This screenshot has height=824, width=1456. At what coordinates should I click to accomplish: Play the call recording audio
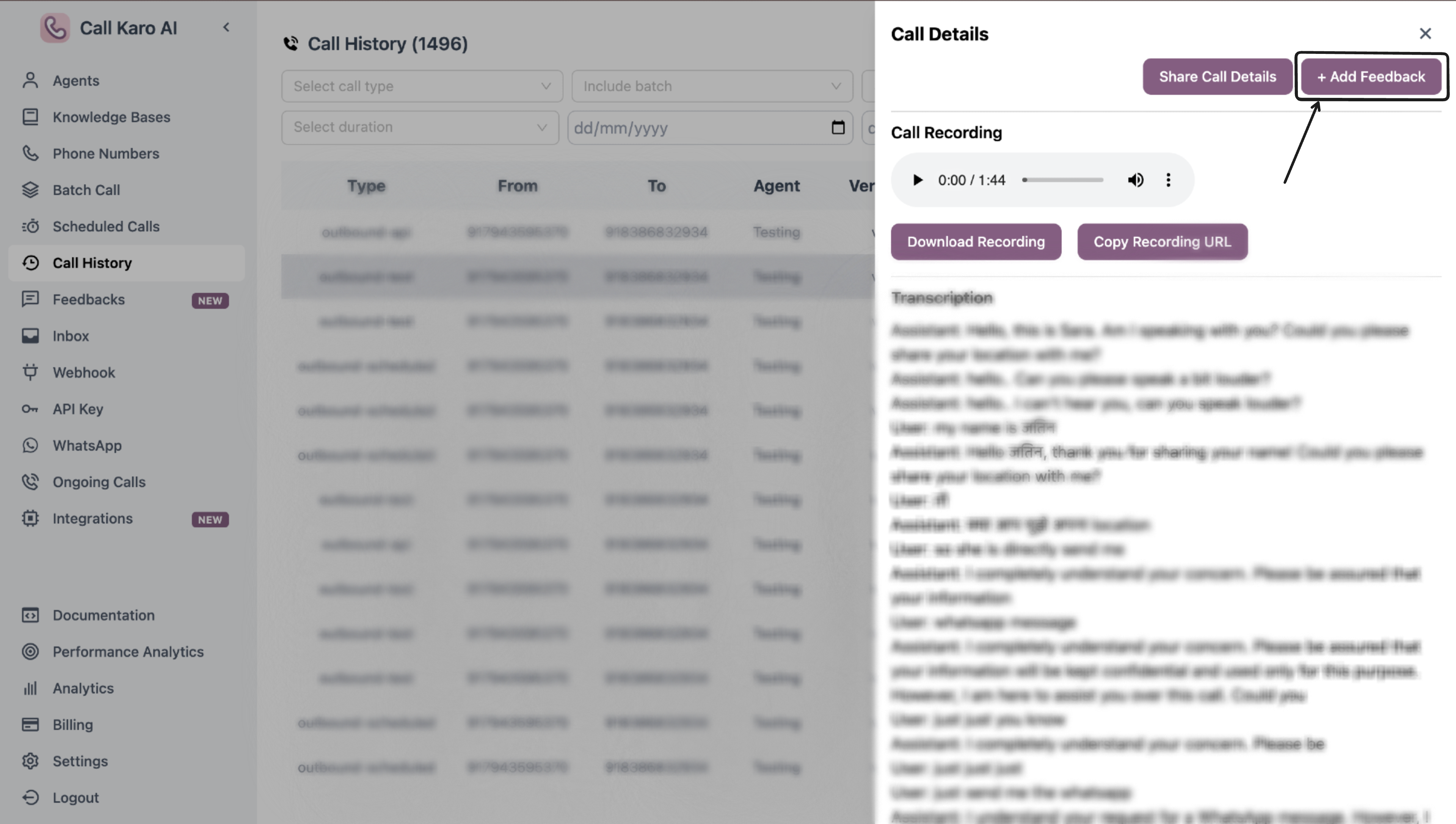(x=917, y=180)
